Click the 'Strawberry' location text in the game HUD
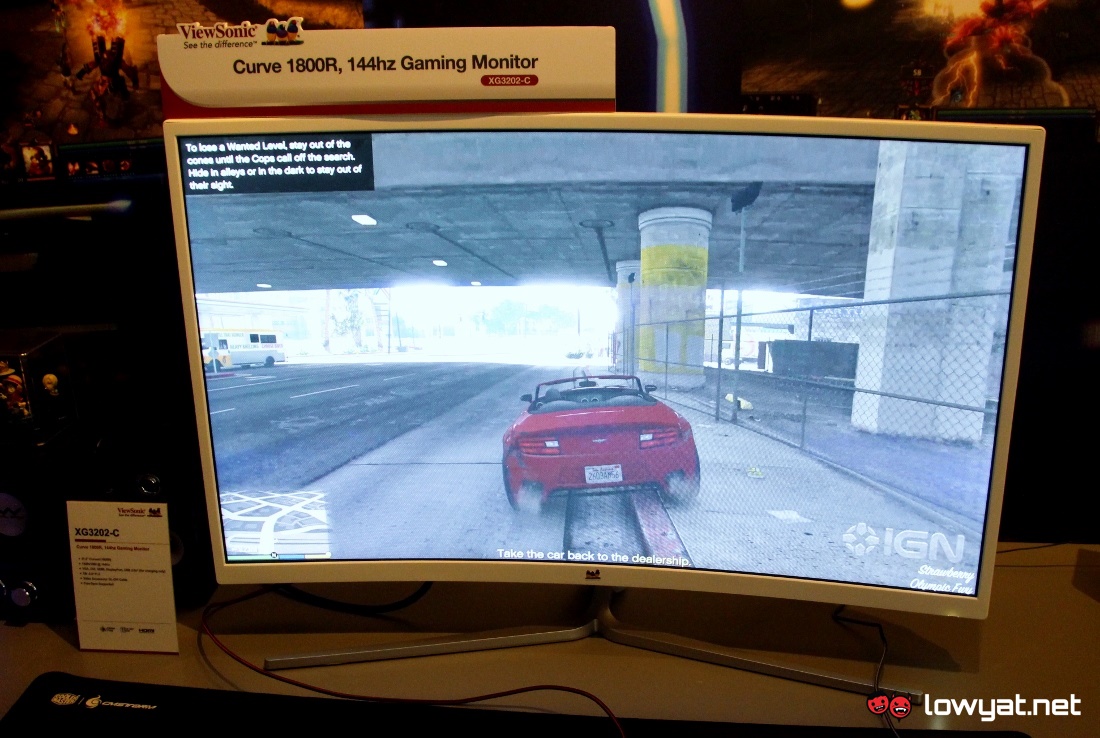Image resolution: width=1100 pixels, height=738 pixels. [x=946, y=573]
